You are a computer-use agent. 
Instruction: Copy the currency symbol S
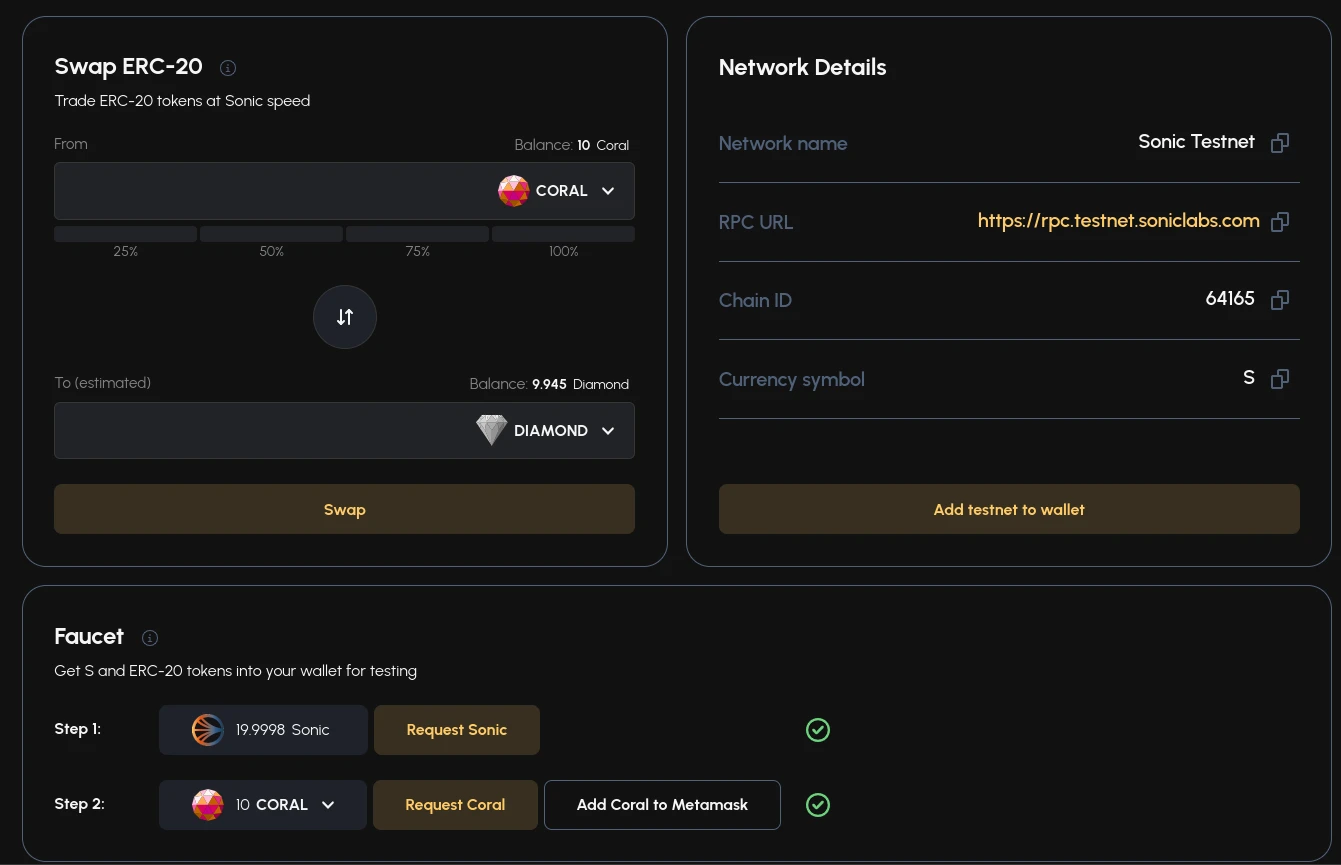(1279, 379)
